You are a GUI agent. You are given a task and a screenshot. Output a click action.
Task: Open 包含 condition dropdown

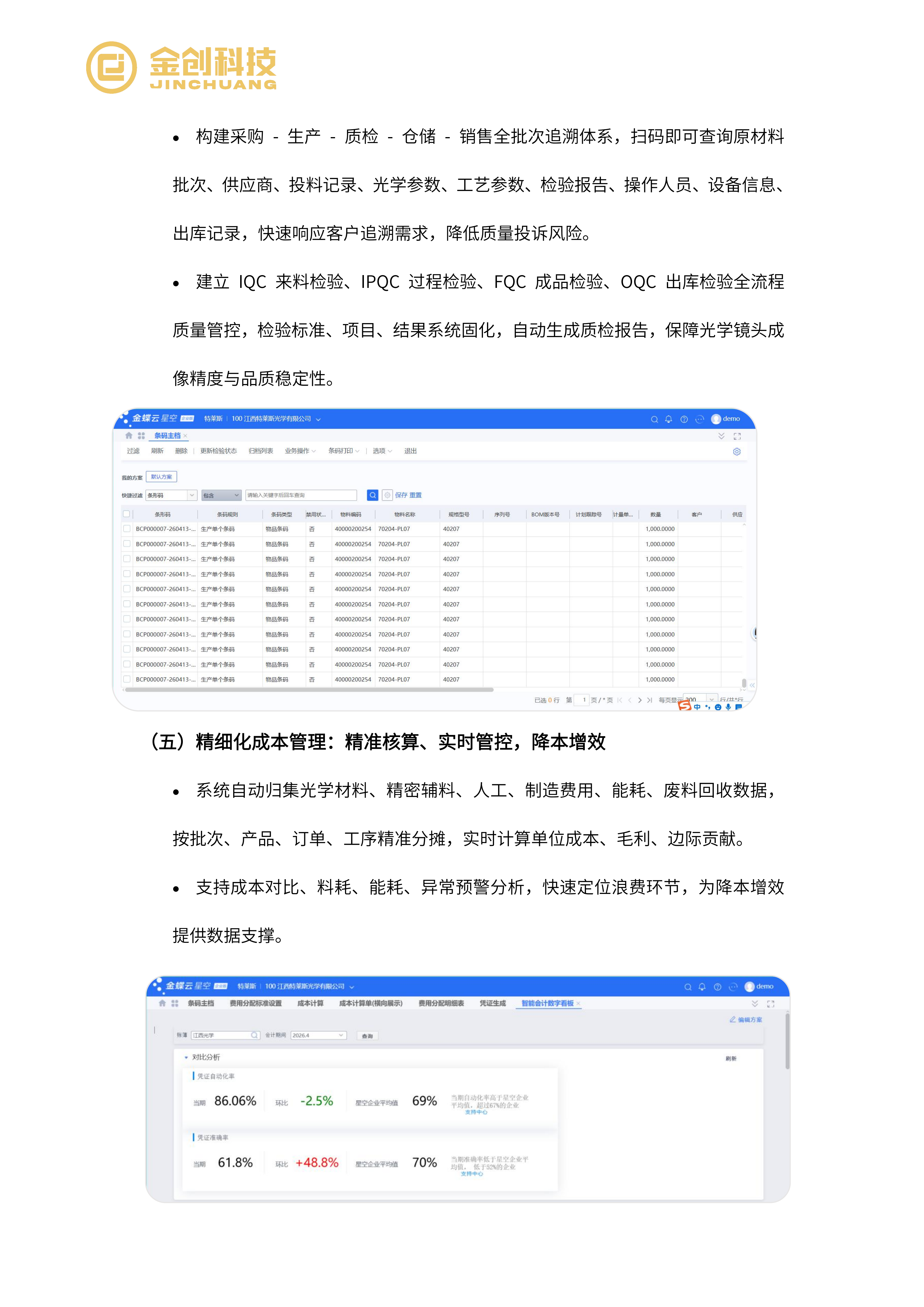(222, 495)
